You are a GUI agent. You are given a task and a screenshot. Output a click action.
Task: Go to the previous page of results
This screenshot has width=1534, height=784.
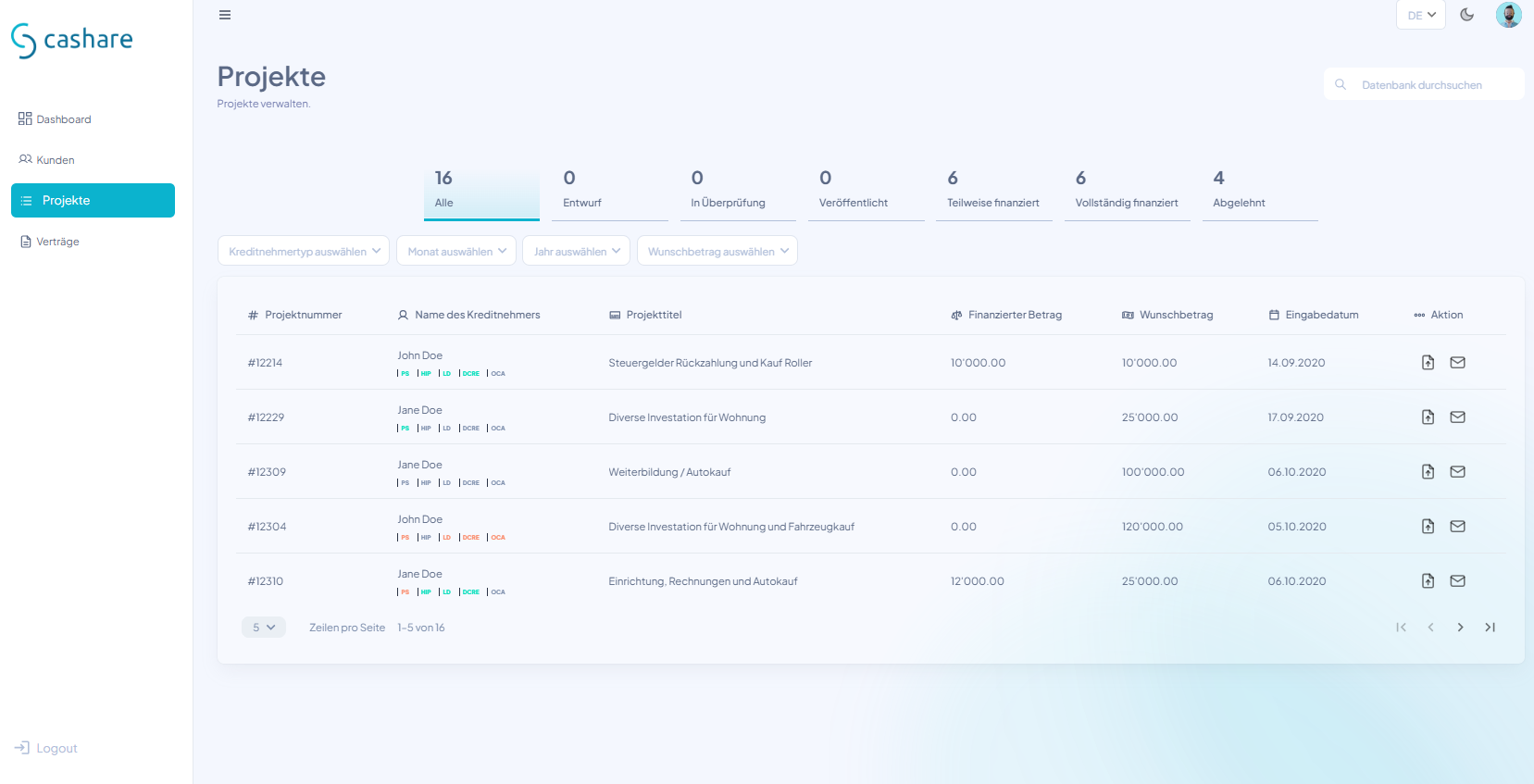[x=1431, y=628]
